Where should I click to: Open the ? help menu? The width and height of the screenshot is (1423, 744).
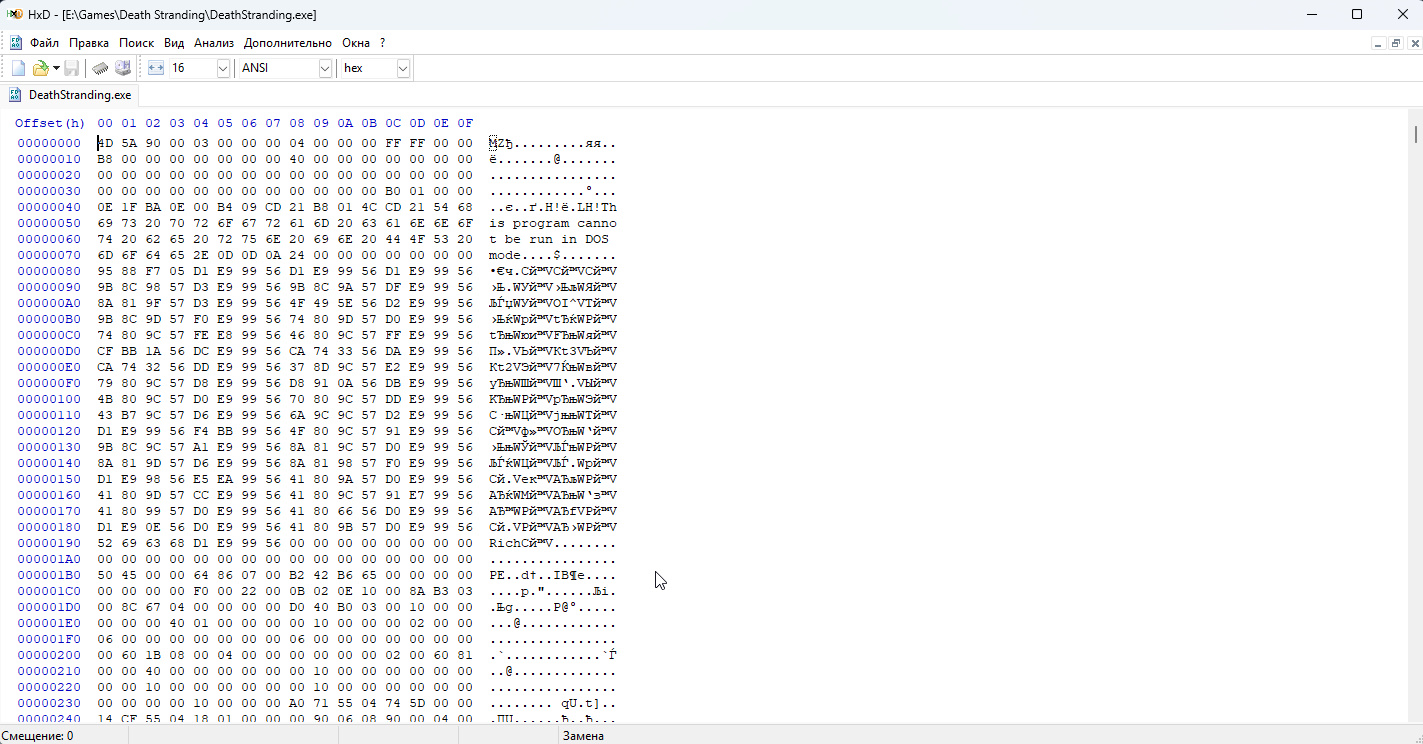[x=382, y=43]
